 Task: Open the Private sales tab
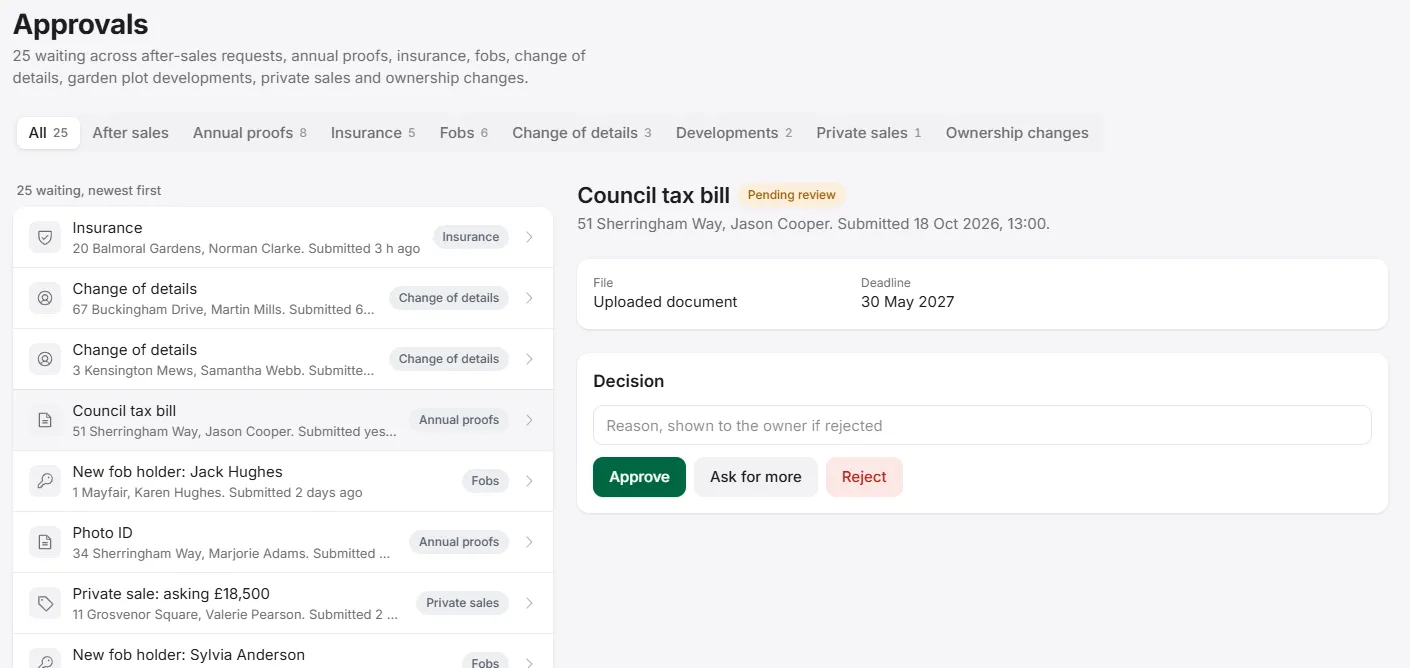click(869, 133)
